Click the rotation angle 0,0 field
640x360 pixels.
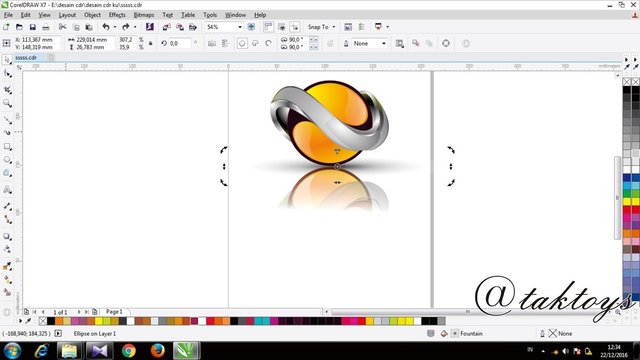pos(180,43)
